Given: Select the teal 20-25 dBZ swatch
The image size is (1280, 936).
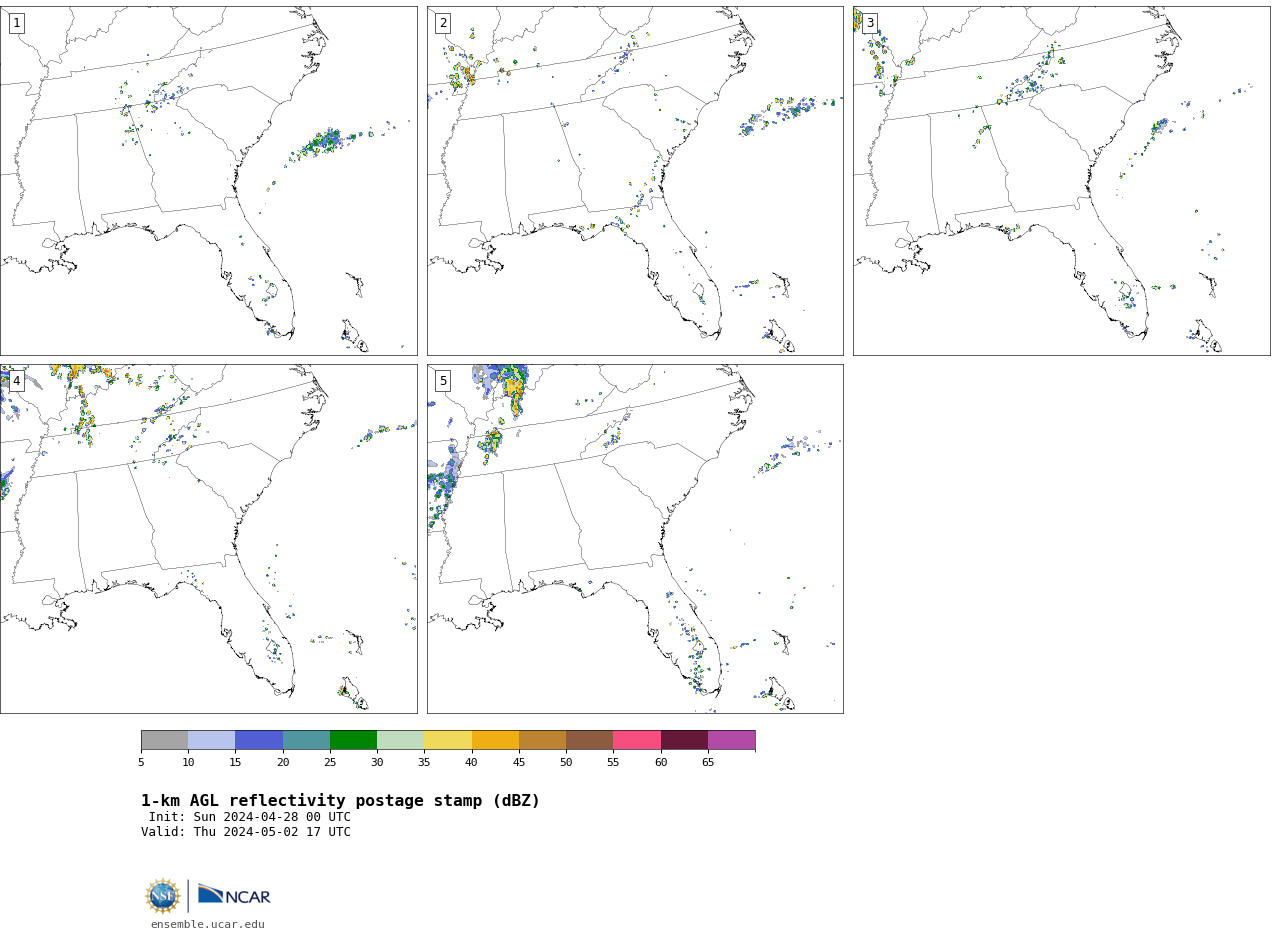Looking at the screenshot, I should coord(306,740).
